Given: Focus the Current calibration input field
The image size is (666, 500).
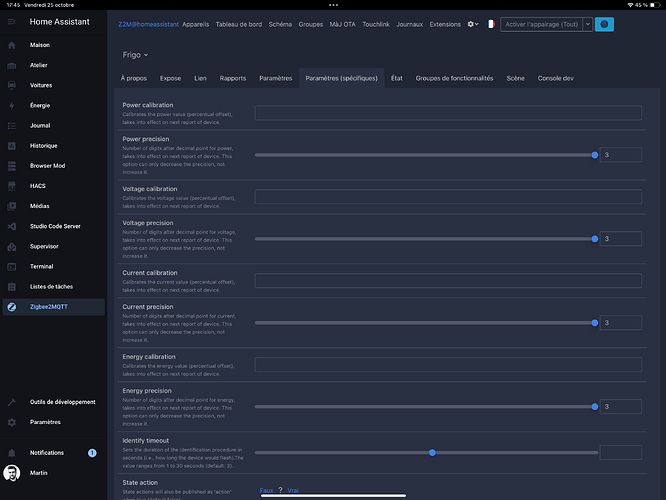Looking at the screenshot, I should [448, 281].
